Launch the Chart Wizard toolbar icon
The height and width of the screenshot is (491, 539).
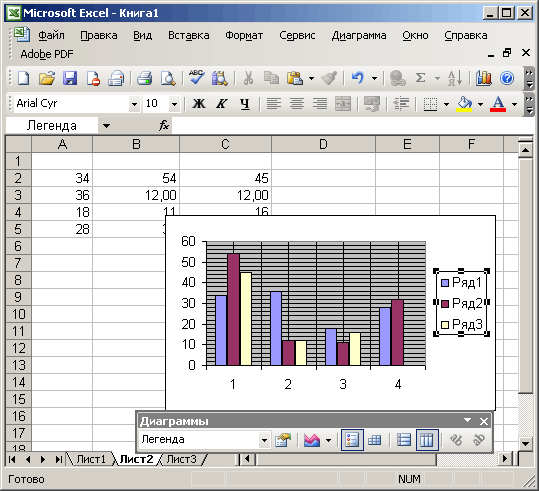click(483, 78)
